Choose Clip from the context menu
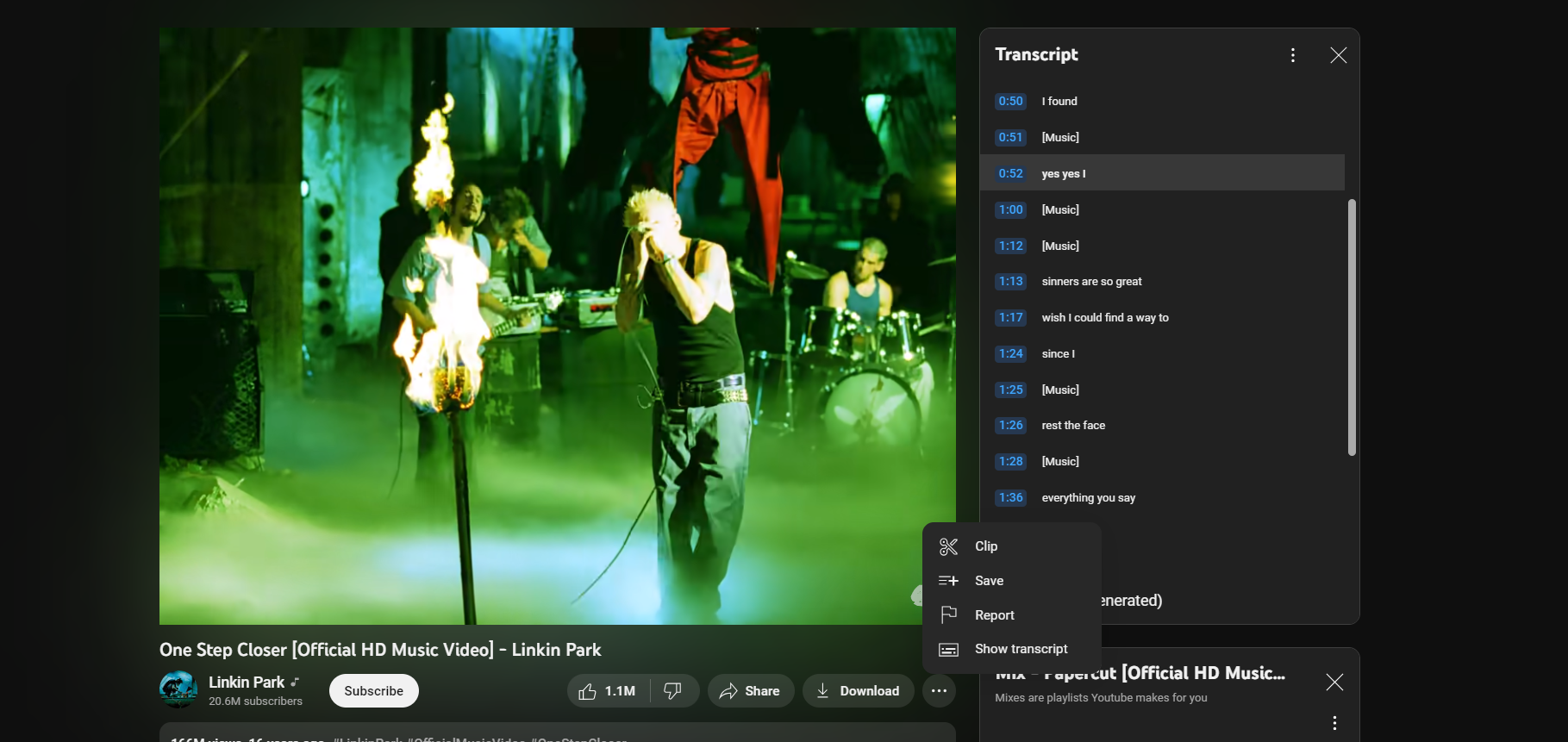The image size is (1568, 742). (x=1012, y=546)
